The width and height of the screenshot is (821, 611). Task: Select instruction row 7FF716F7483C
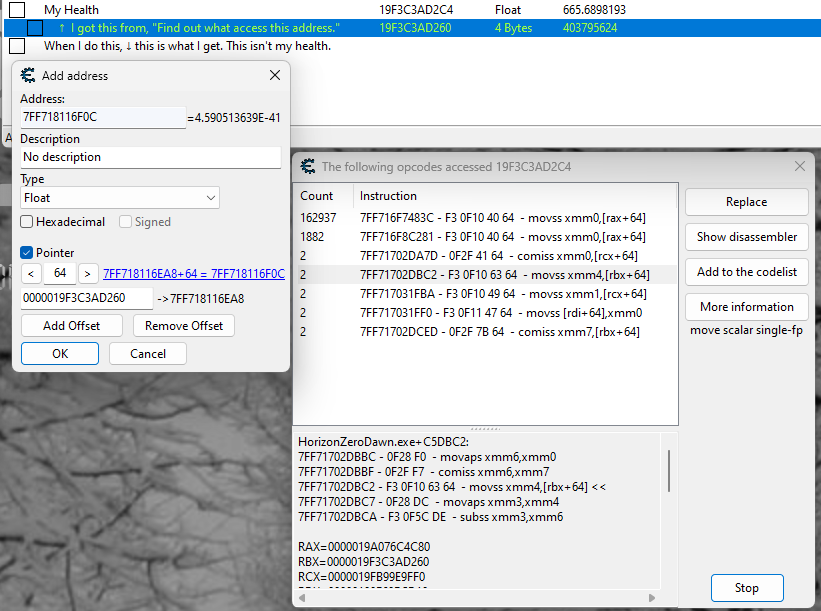pyautogui.click(x=487, y=218)
